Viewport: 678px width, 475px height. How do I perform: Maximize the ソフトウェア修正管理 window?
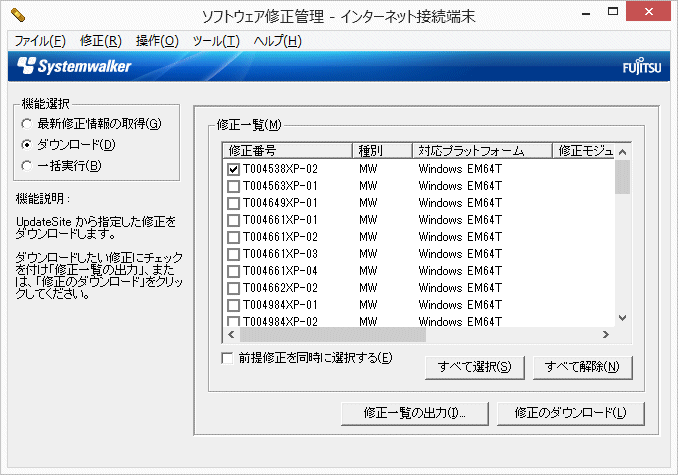click(613, 12)
